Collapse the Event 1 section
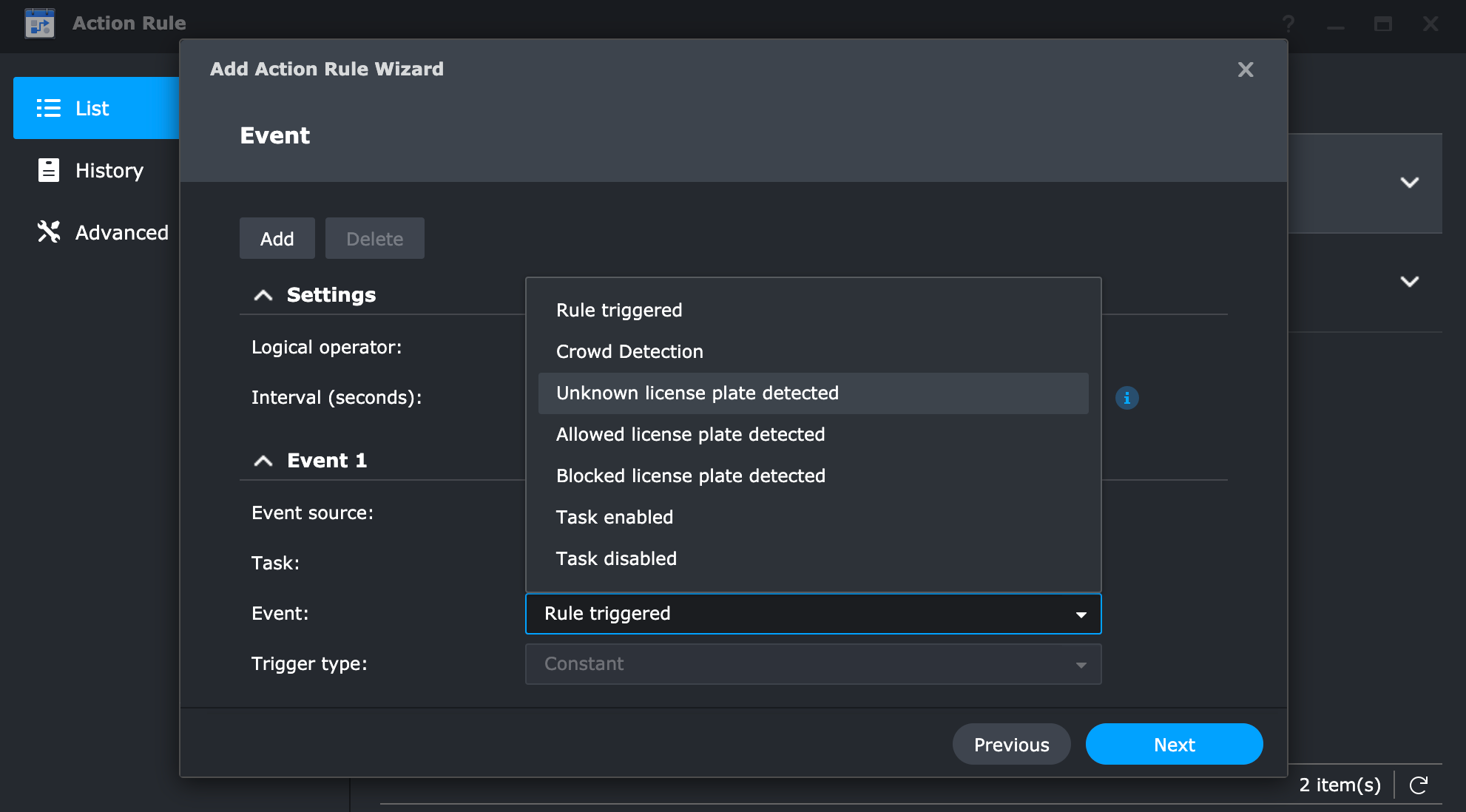The width and height of the screenshot is (1466, 812). click(263, 461)
